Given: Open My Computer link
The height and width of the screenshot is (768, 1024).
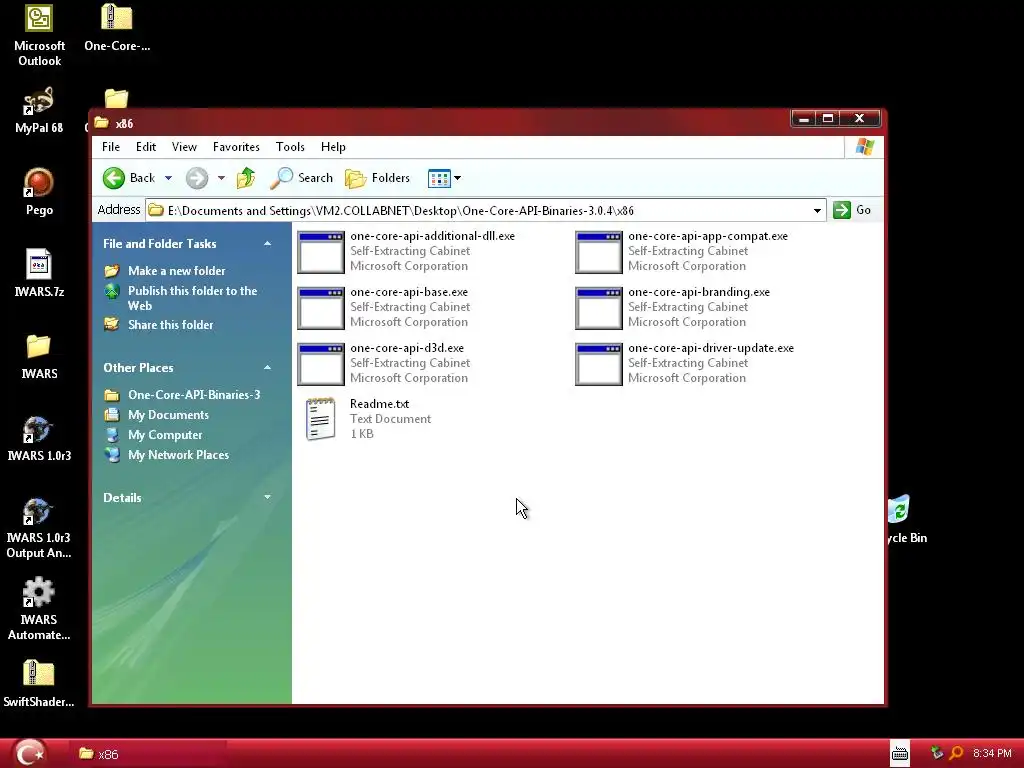Looking at the screenshot, I should click(165, 435).
